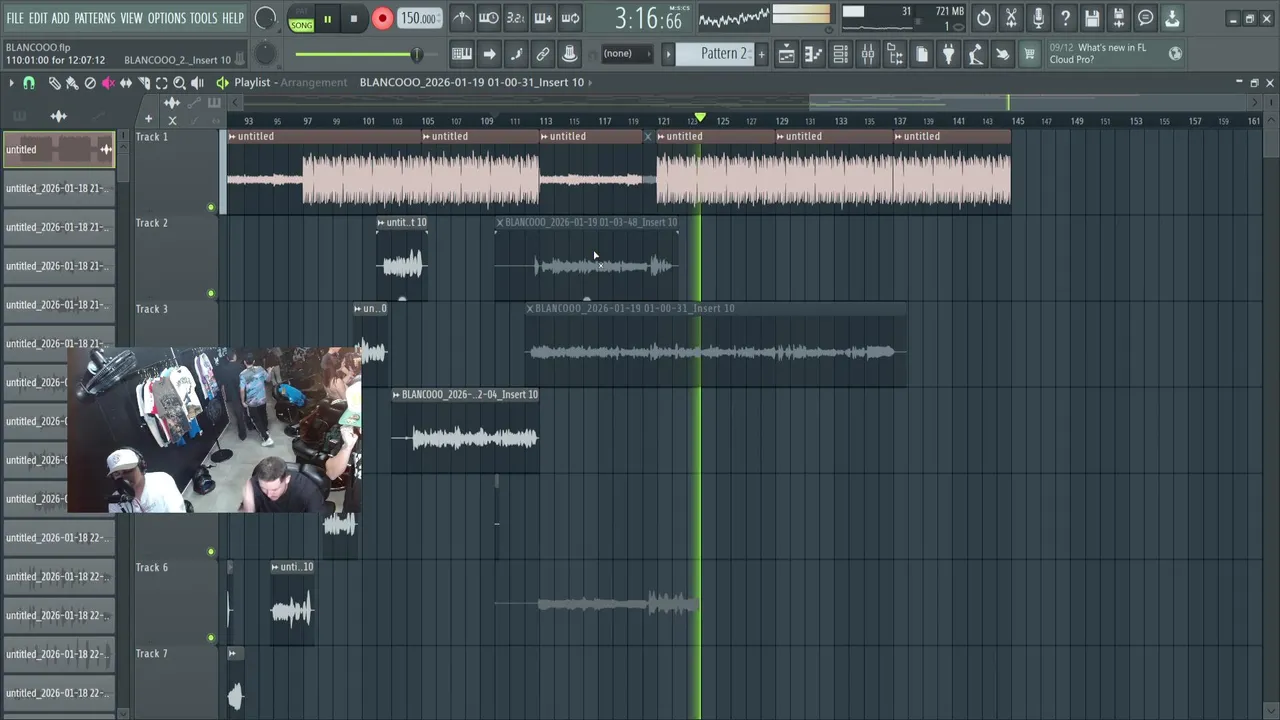Pause playback with the pause button
Viewport: 1280px width, 720px height.
tap(327, 19)
